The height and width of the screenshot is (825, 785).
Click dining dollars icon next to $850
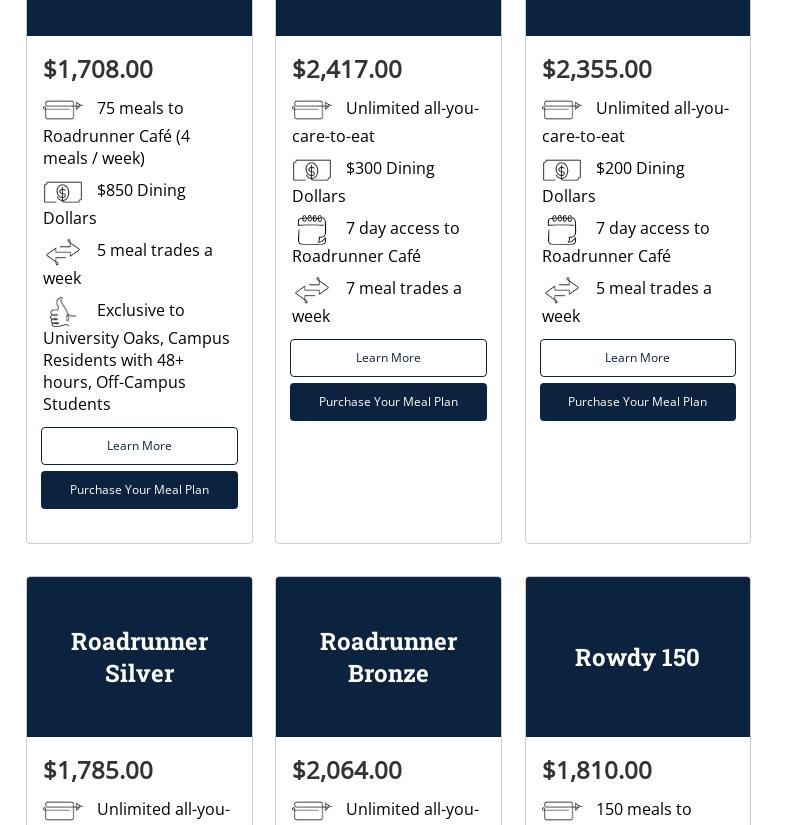[x=62, y=191]
